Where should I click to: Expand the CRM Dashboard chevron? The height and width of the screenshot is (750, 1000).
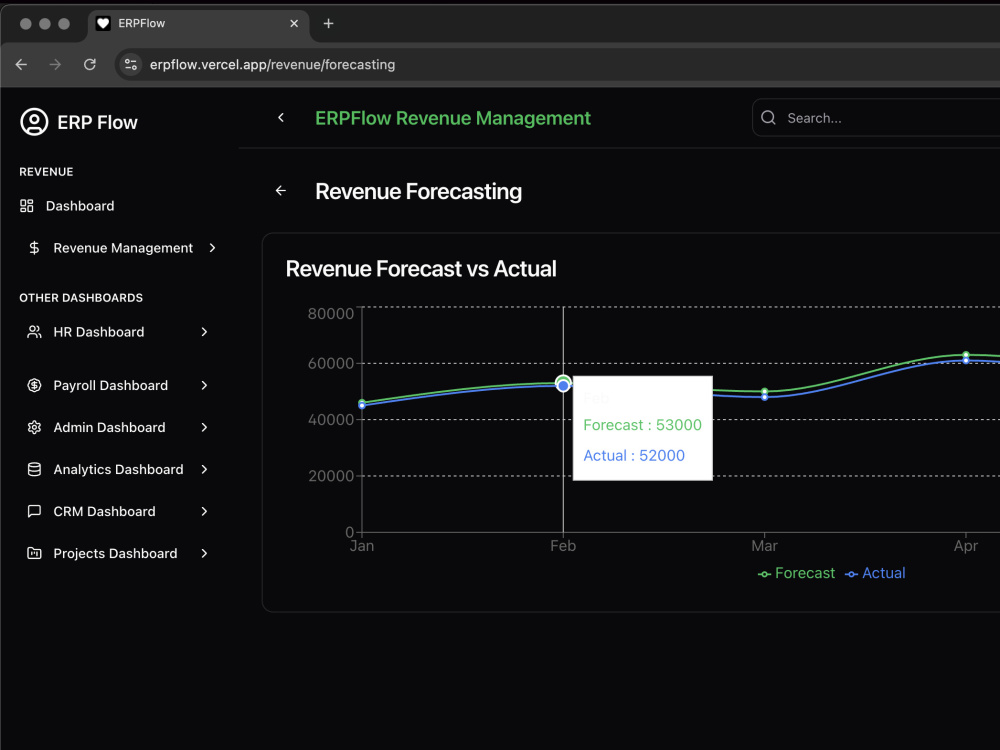204,511
